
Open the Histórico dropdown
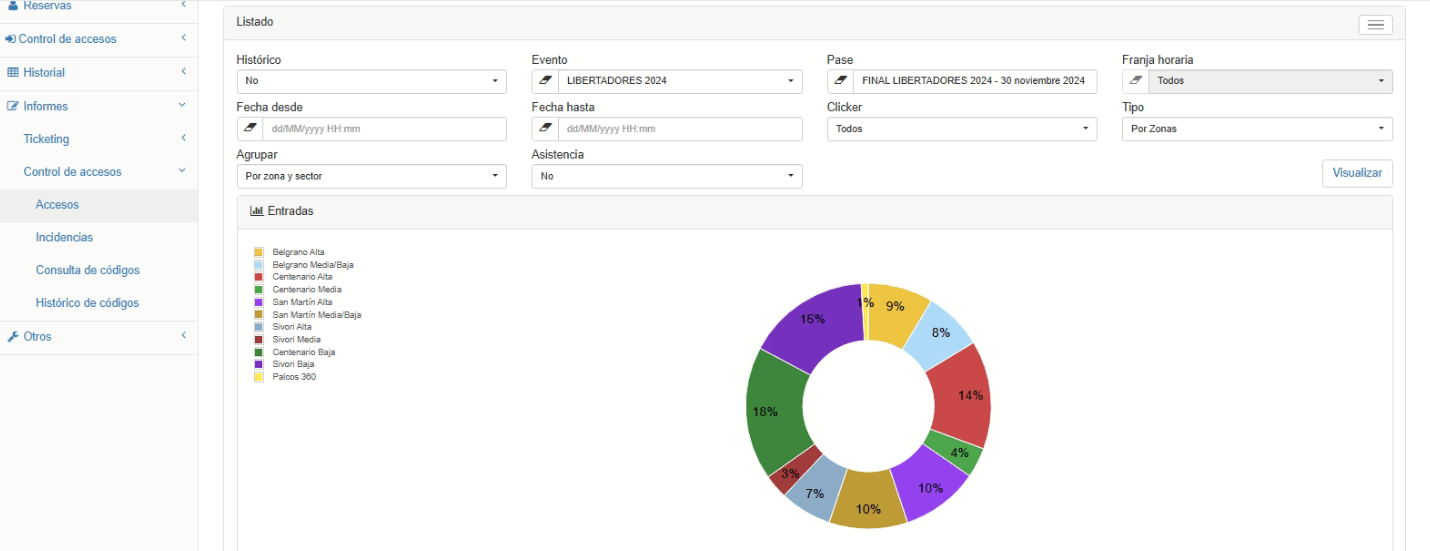tap(371, 81)
